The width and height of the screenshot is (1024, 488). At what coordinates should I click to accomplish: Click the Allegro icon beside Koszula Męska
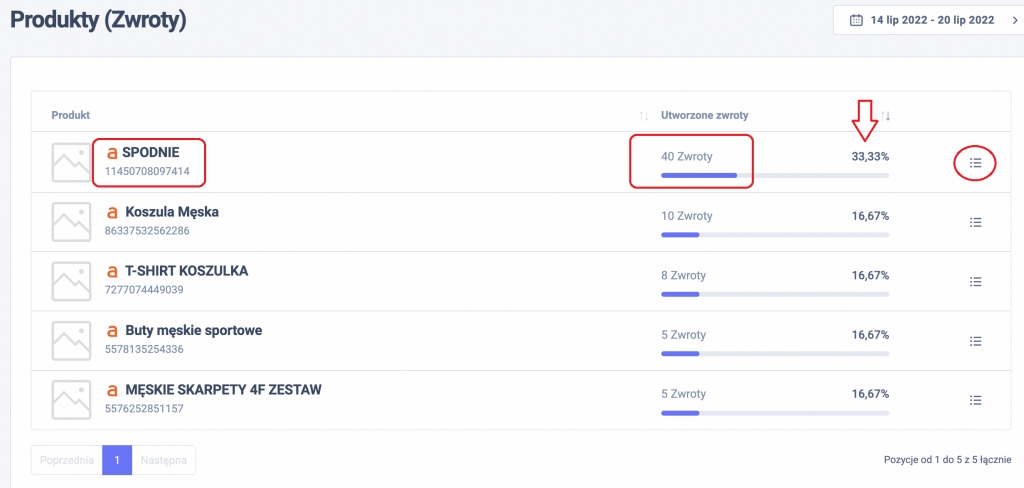(x=112, y=213)
